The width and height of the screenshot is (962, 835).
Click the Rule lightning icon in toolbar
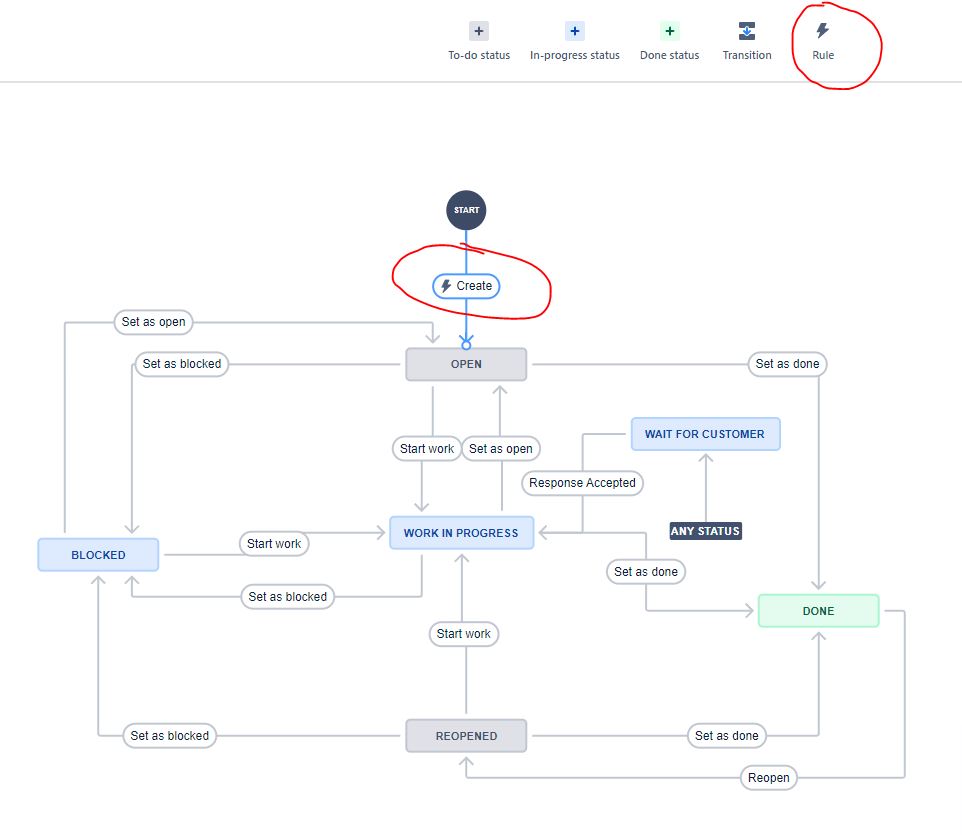[x=822, y=31]
